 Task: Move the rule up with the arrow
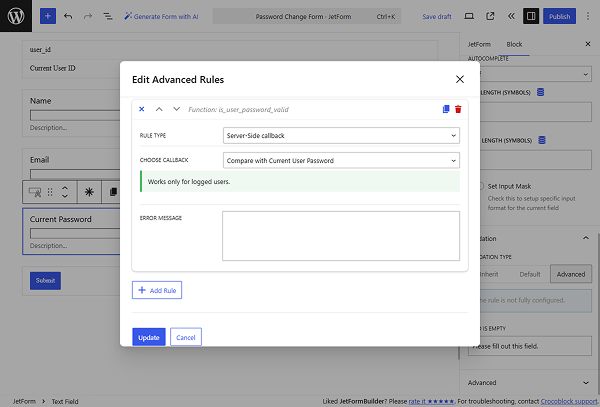tap(159, 109)
